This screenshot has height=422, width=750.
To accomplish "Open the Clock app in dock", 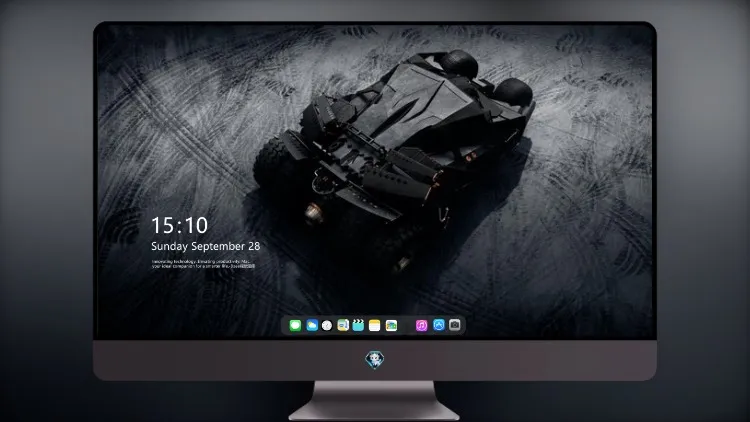I will pos(327,325).
